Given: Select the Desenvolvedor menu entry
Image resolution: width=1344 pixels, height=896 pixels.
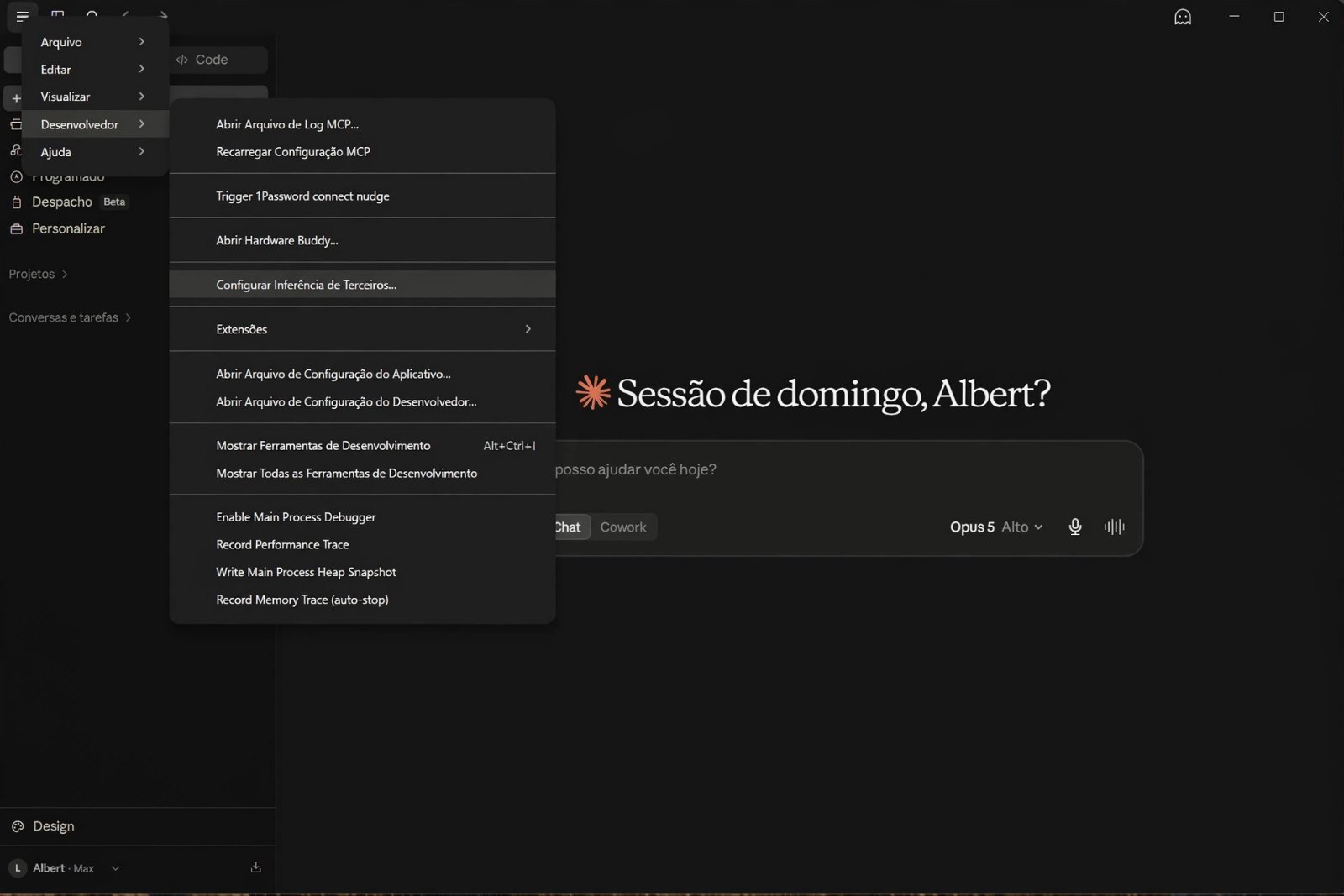Looking at the screenshot, I should coord(95,124).
